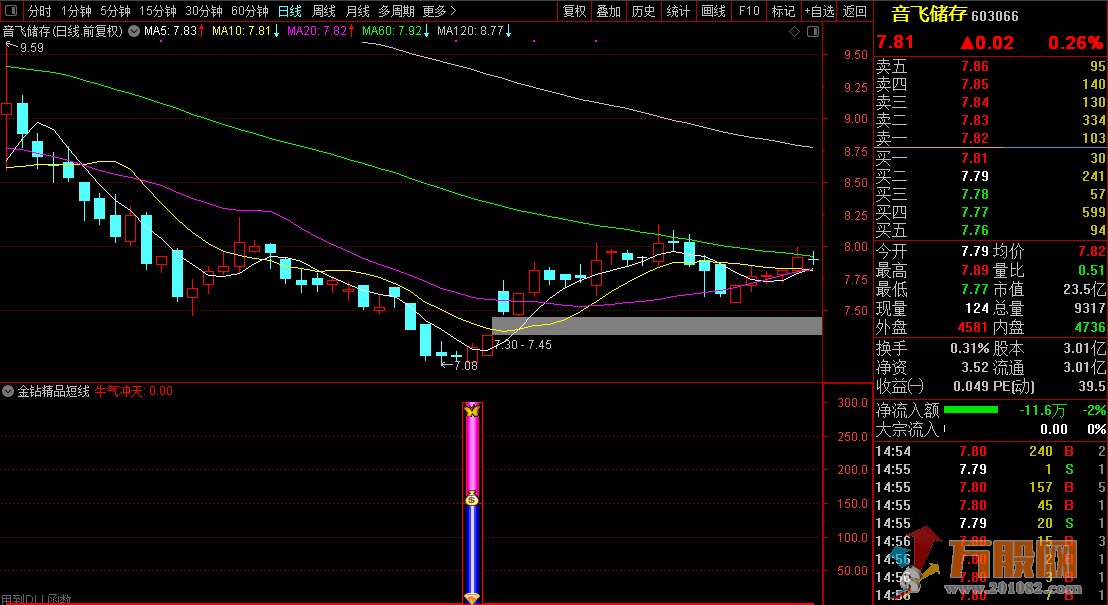Click the 14:54 7.80 240 trade row
This screenshot has height=605, width=1108.
click(x=991, y=451)
